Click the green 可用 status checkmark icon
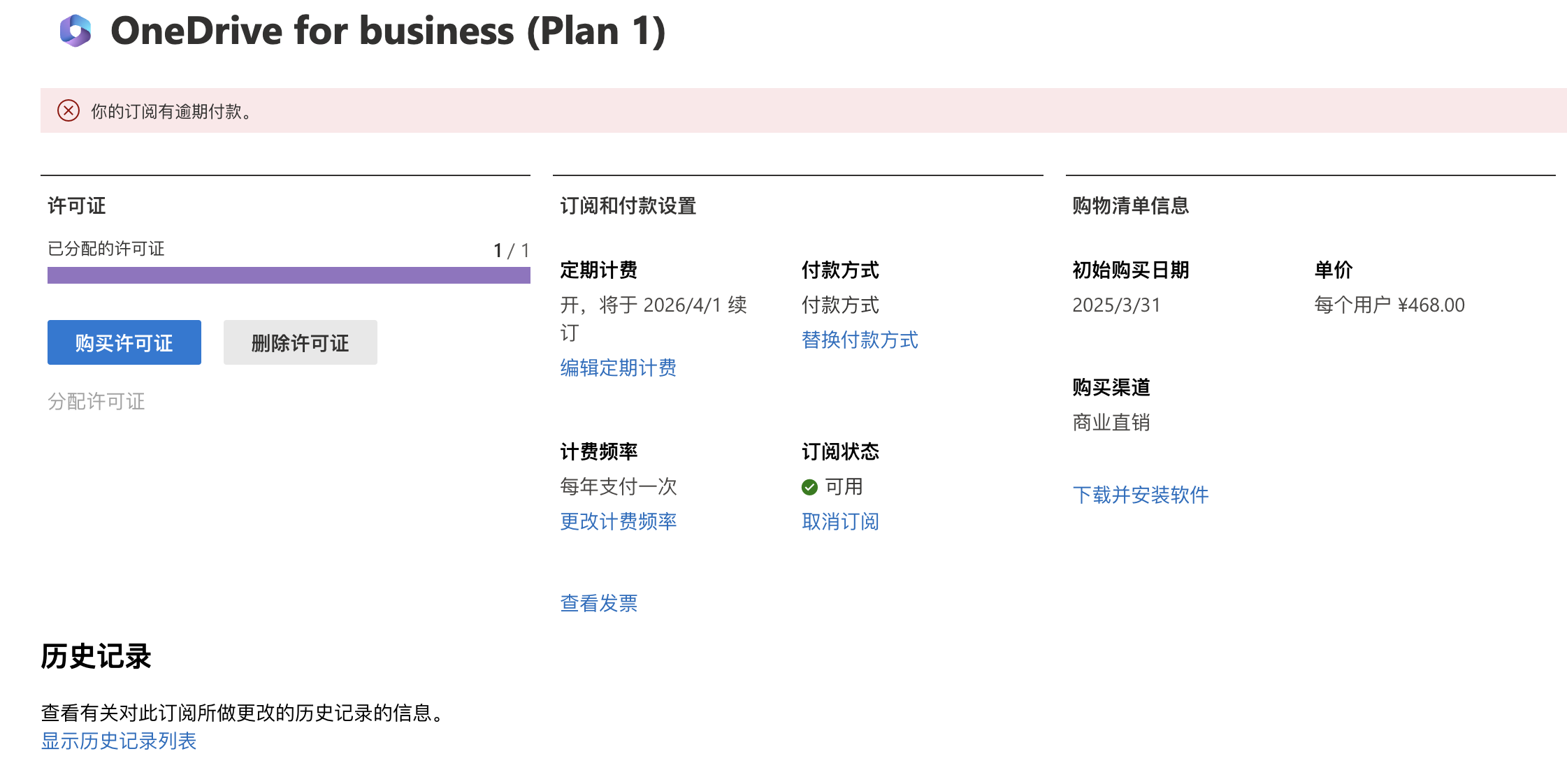This screenshot has height=784, width=1567. pyautogui.click(x=809, y=487)
